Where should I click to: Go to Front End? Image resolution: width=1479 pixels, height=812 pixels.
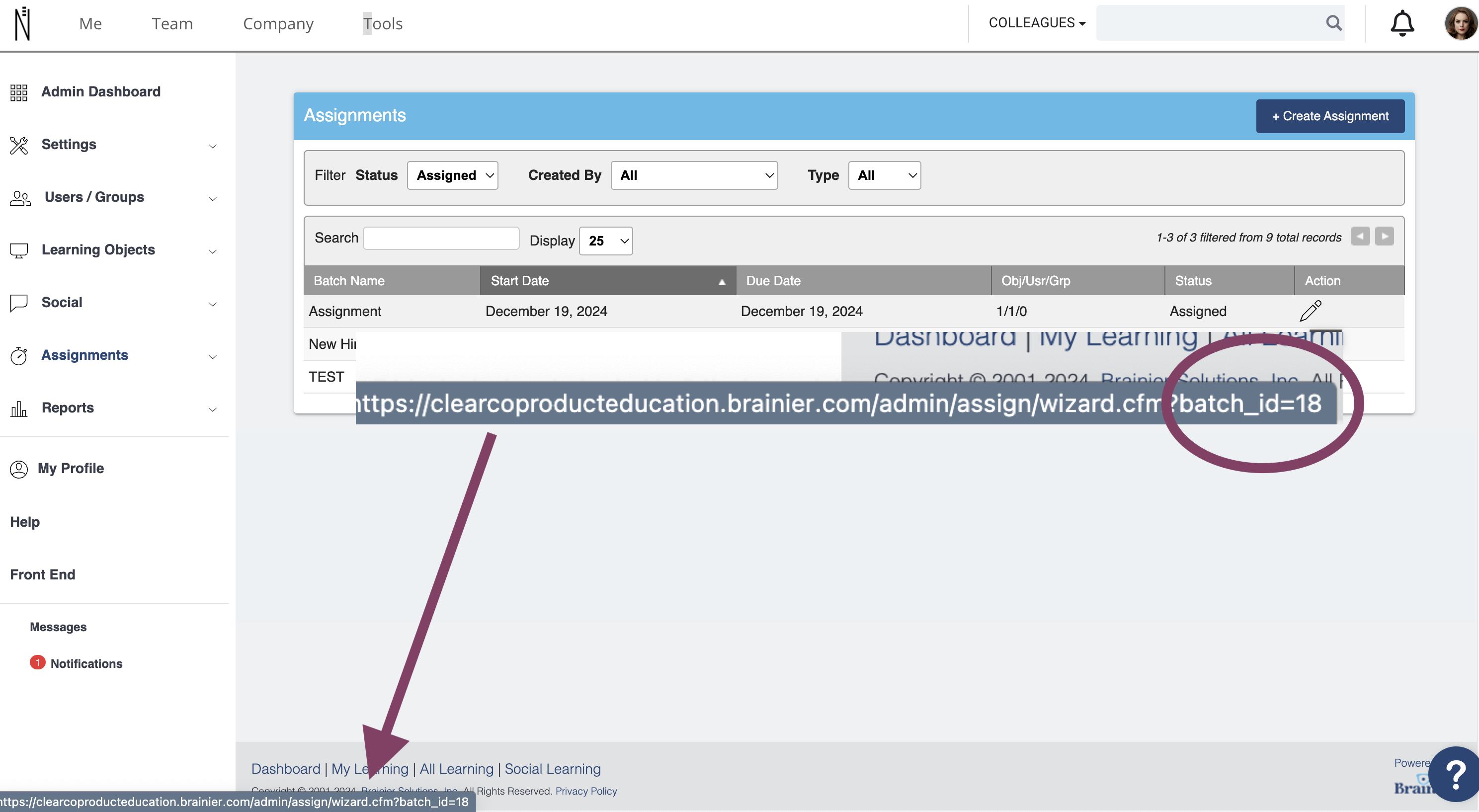42,575
